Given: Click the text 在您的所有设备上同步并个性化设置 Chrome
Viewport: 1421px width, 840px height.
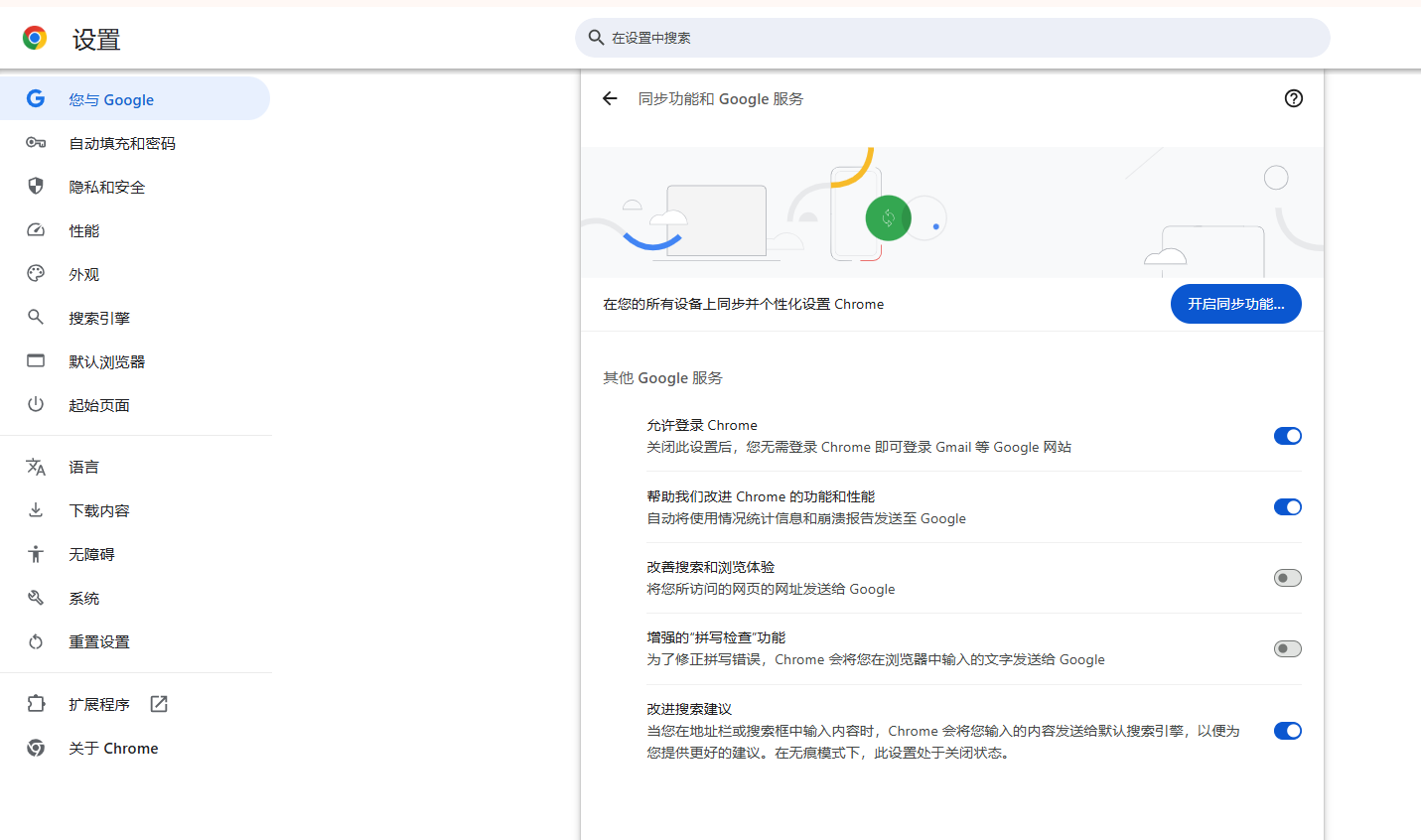Looking at the screenshot, I should point(743,304).
